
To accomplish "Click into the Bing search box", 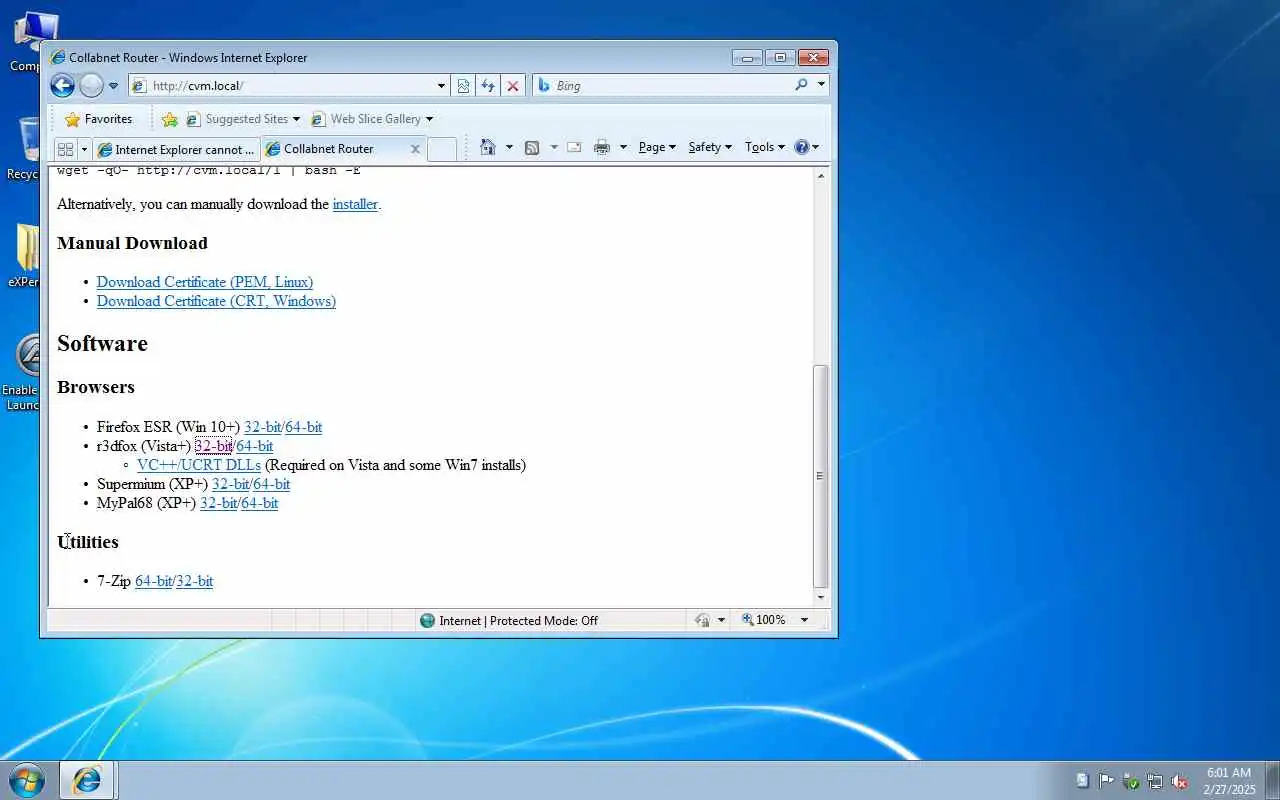I will click(x=672, y=86).
